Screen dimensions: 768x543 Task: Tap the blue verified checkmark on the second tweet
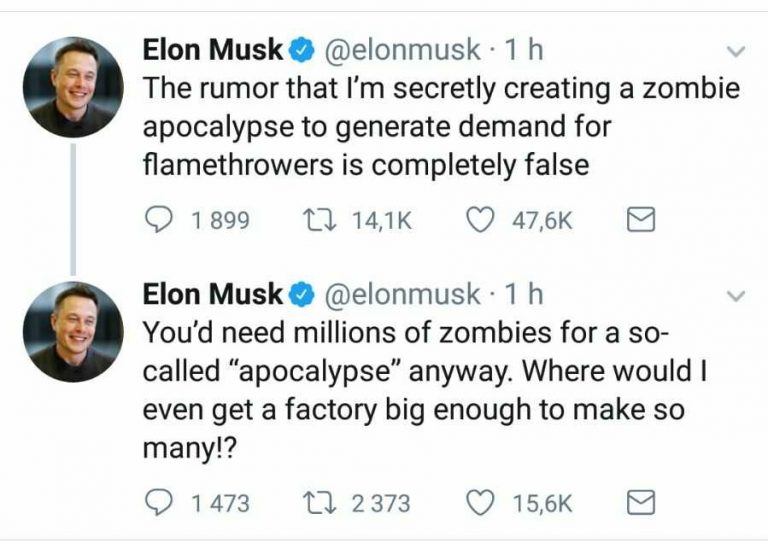(x=301, y=295)
